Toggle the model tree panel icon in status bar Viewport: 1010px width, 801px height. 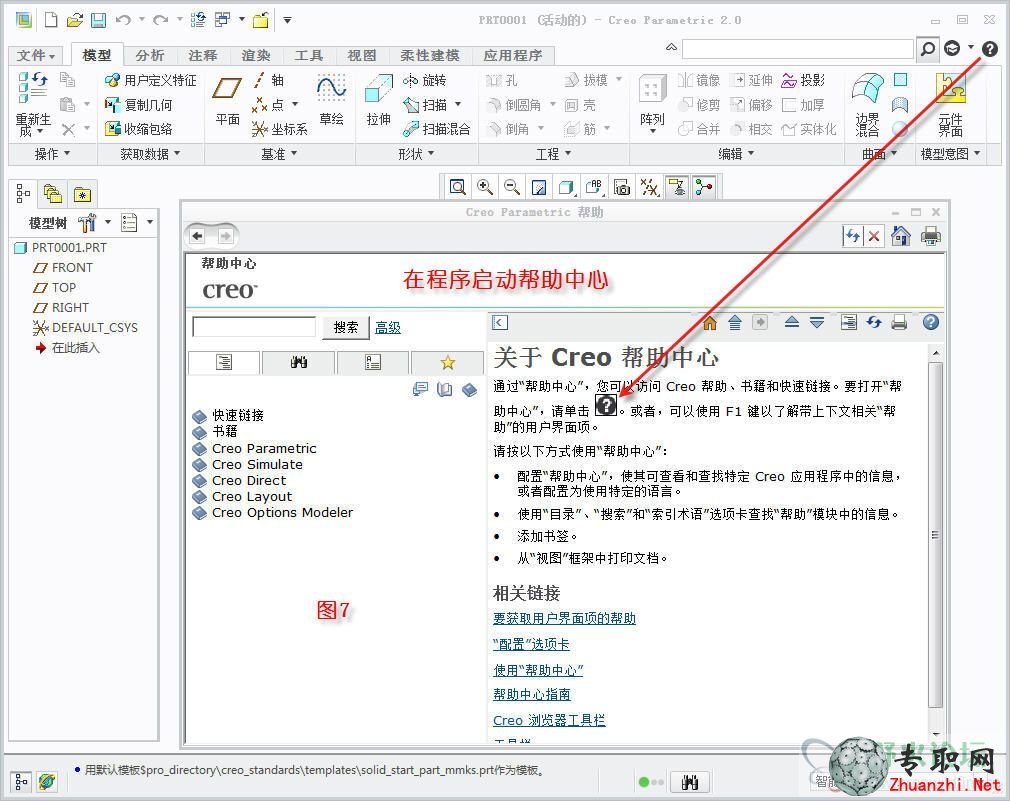tap(21, 782)
